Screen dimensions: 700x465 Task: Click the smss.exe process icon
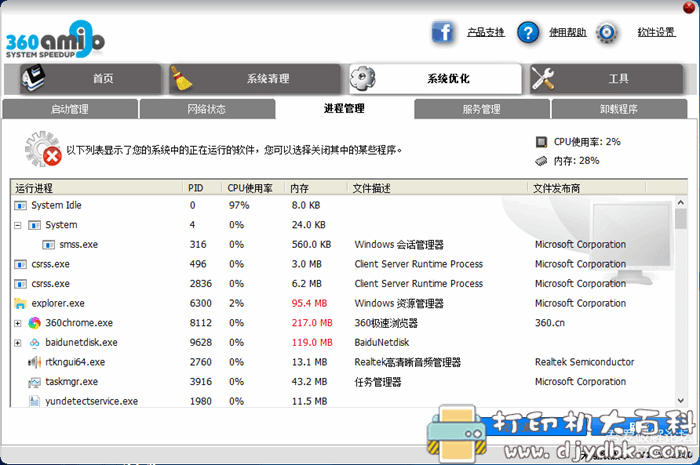(48, 245)
